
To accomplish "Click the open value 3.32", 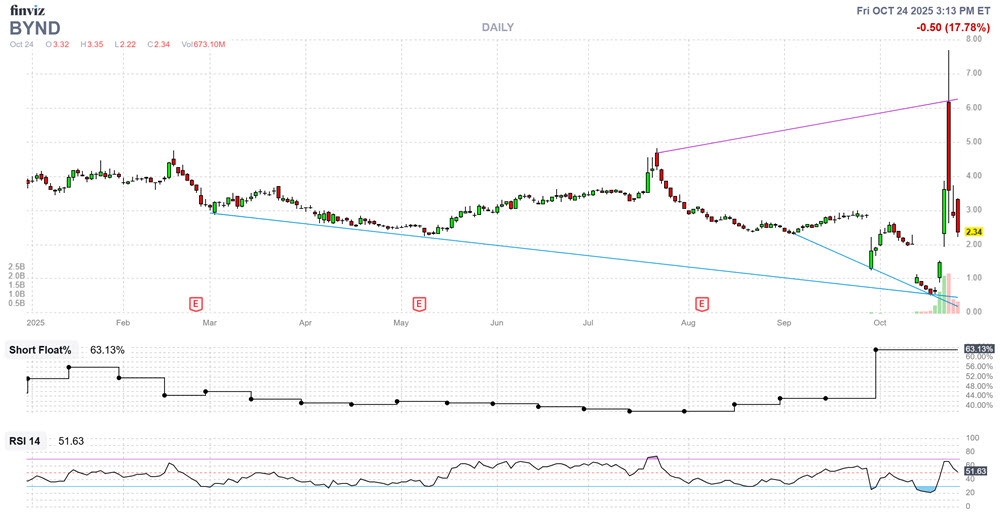I will pyautogui.click(x=61, y=45).
